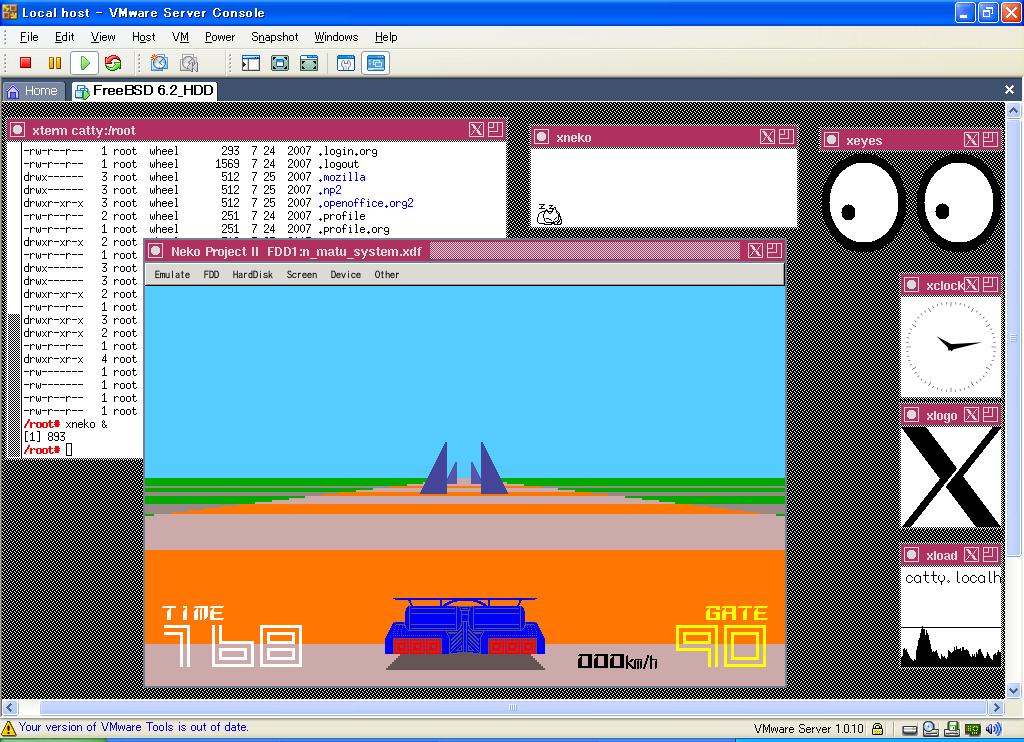The height and width of the screenshot is (742, 1024).
Task: Click the .np2 directory name in xterm
Action: pyautogui.click(x=330, y=190)
